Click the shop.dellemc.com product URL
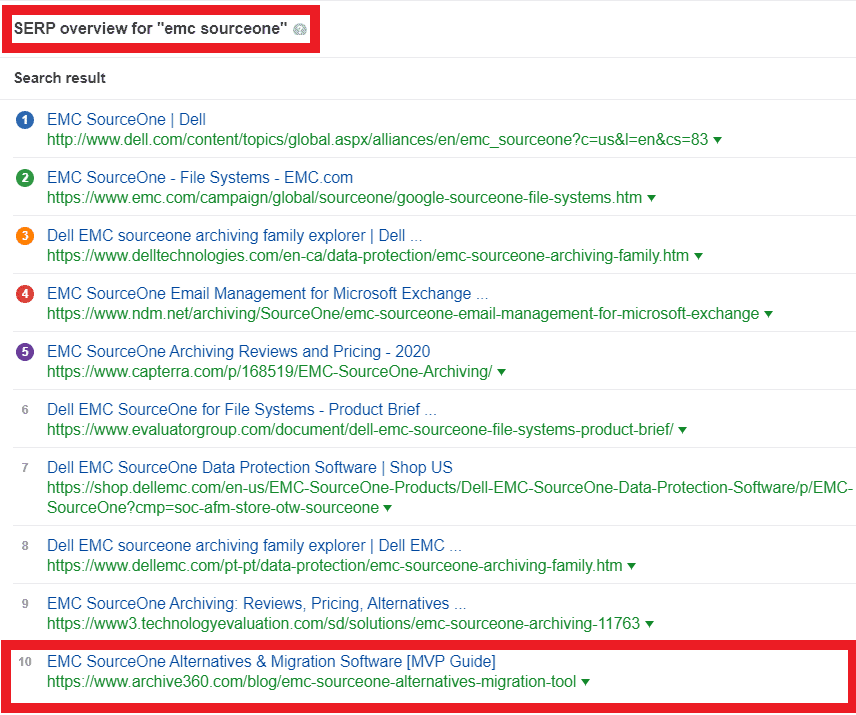 point(450,498)
